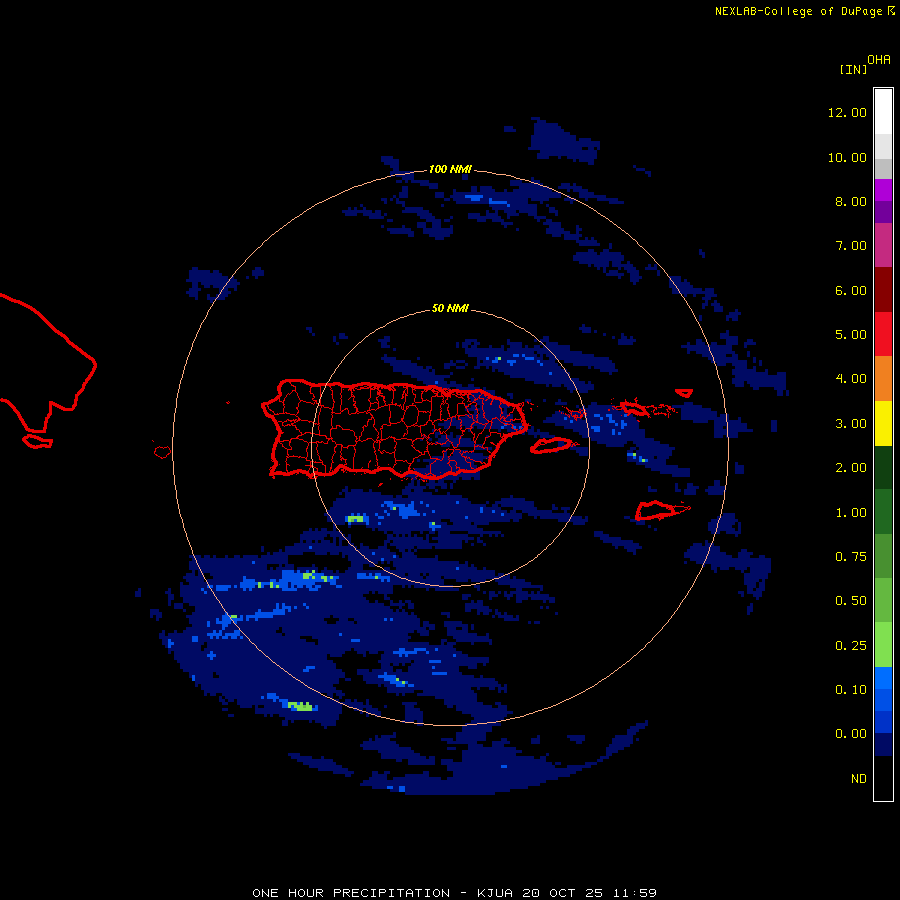Image resolution: width=900 pixels, height=900 pixels.
Task: Click the 0.50 legend value
Action: pyautogui.click(x=851, y=601)
